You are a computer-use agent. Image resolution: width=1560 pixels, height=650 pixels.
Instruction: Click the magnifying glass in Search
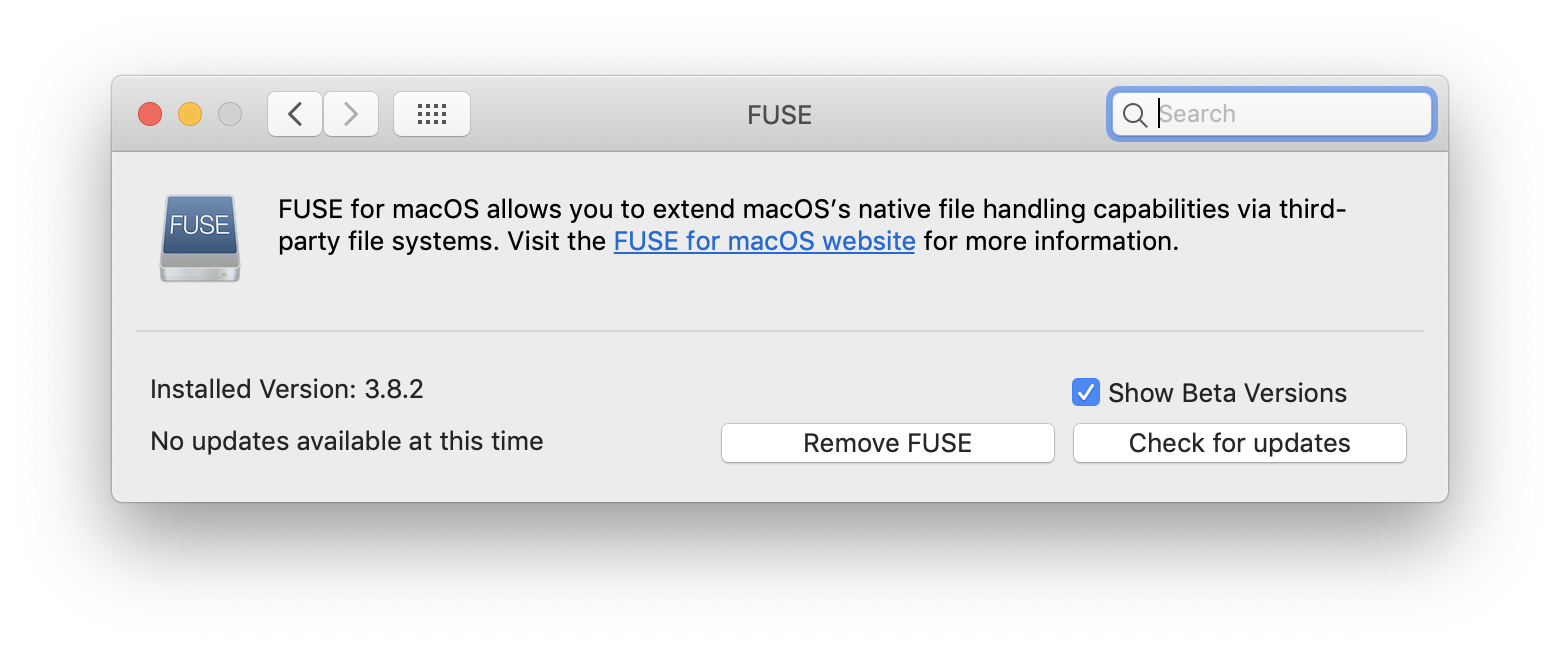tap(1134, 115)
